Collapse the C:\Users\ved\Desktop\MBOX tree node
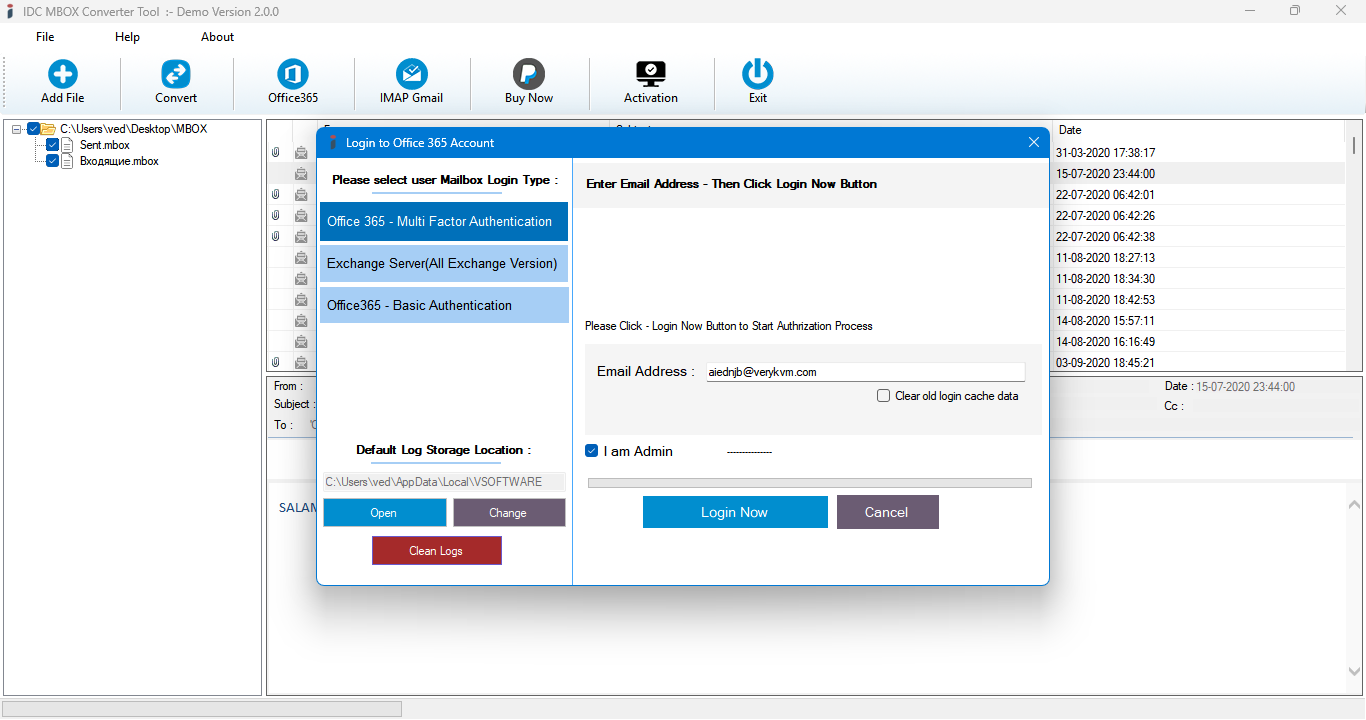The image size is (1366, 720). (17, 129)
